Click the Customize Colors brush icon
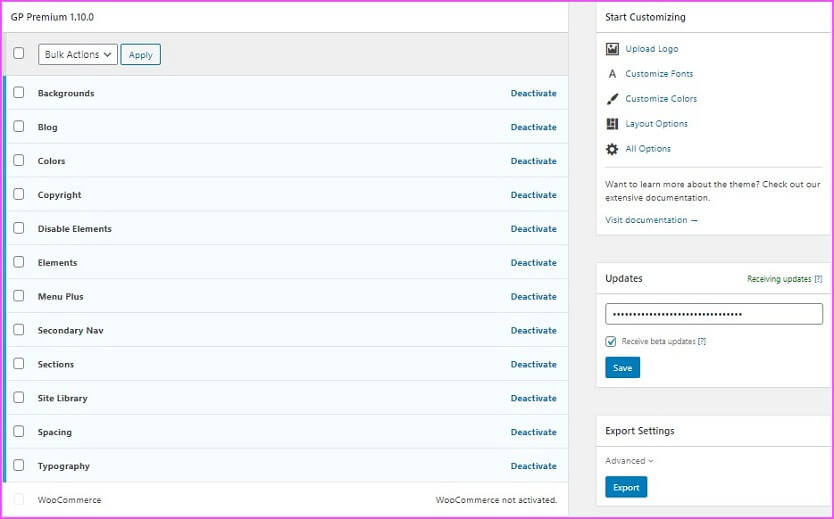Image resolution: width=834 pixels, height=519 pixels. 612,99
